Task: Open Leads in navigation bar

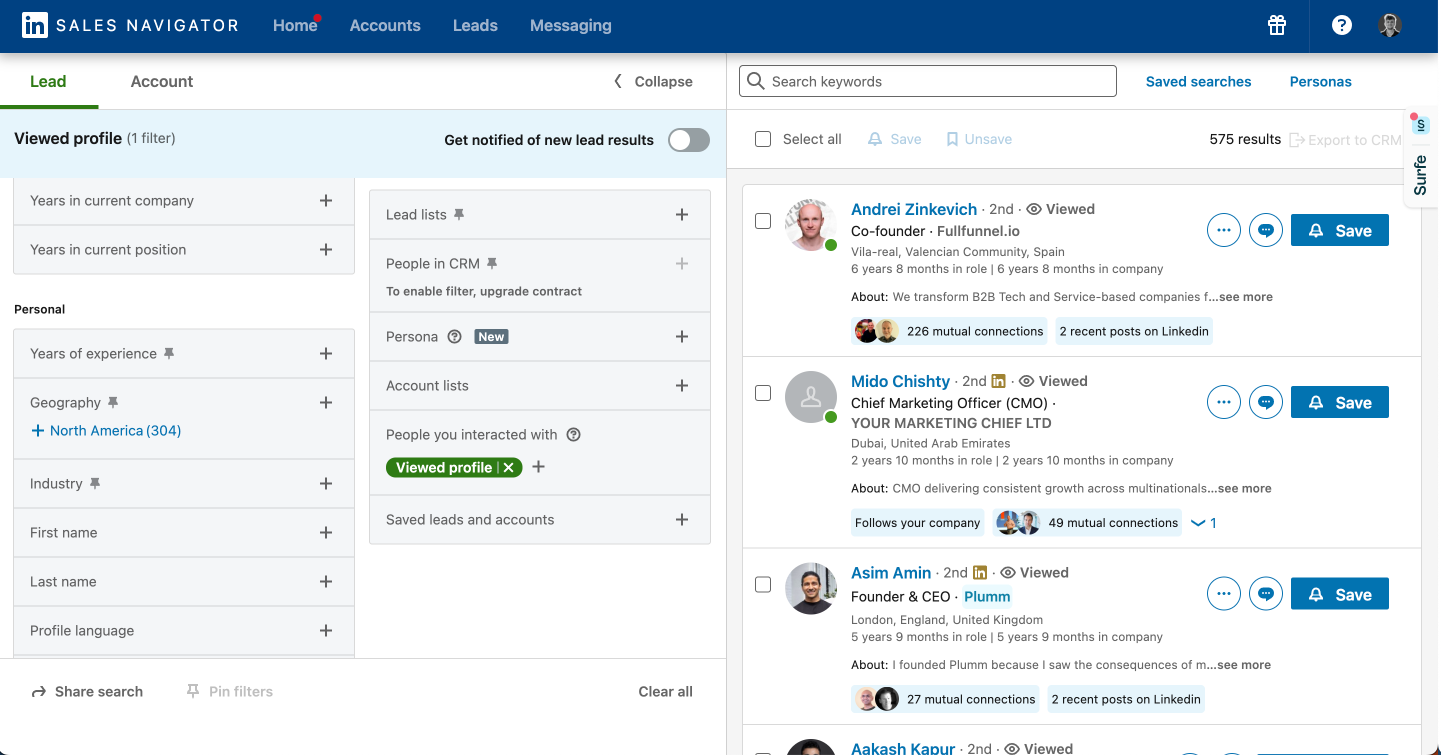Action: click(475, 26)
